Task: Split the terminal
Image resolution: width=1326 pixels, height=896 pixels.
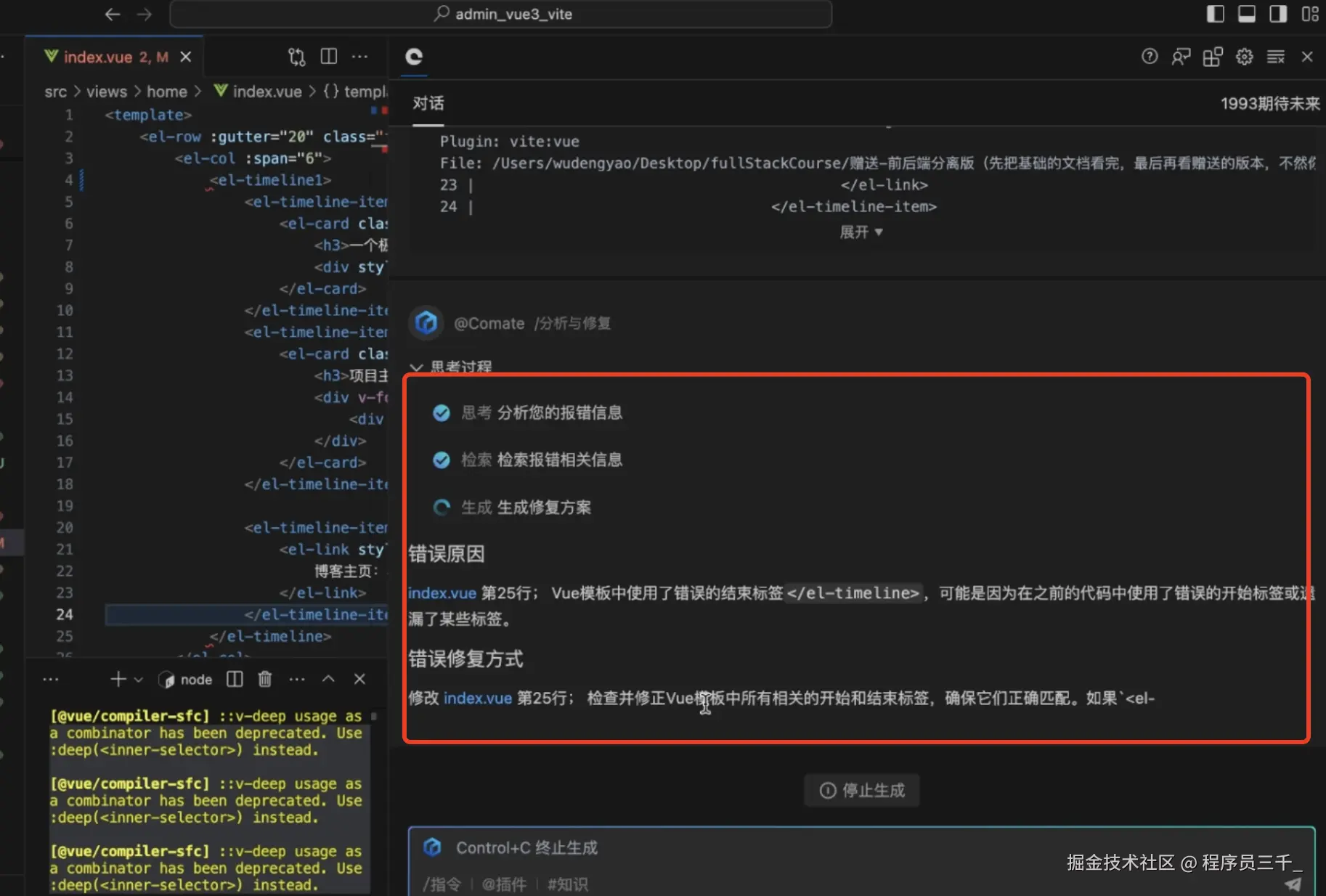Action: 235,679
